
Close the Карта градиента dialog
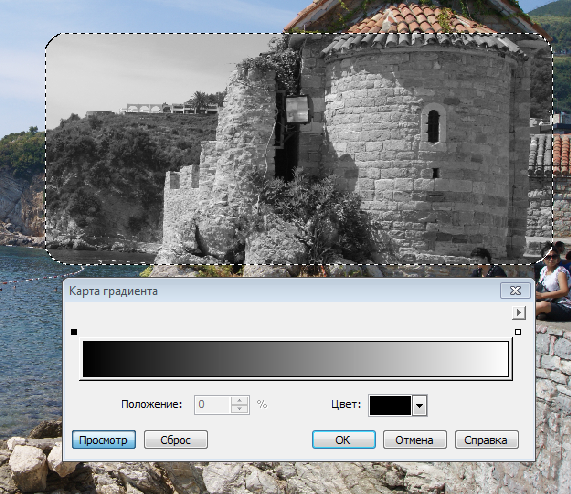[x=515, y=291]
